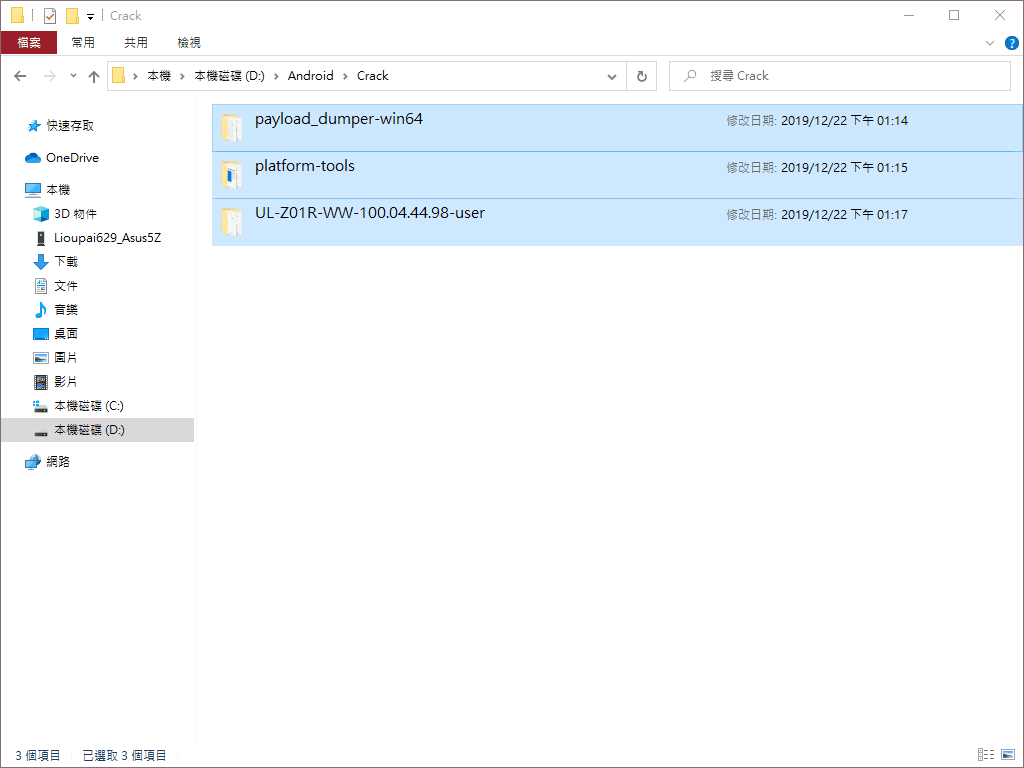Expand the address bar history dropdown
1024x768 pixels.
click(612, 76)
